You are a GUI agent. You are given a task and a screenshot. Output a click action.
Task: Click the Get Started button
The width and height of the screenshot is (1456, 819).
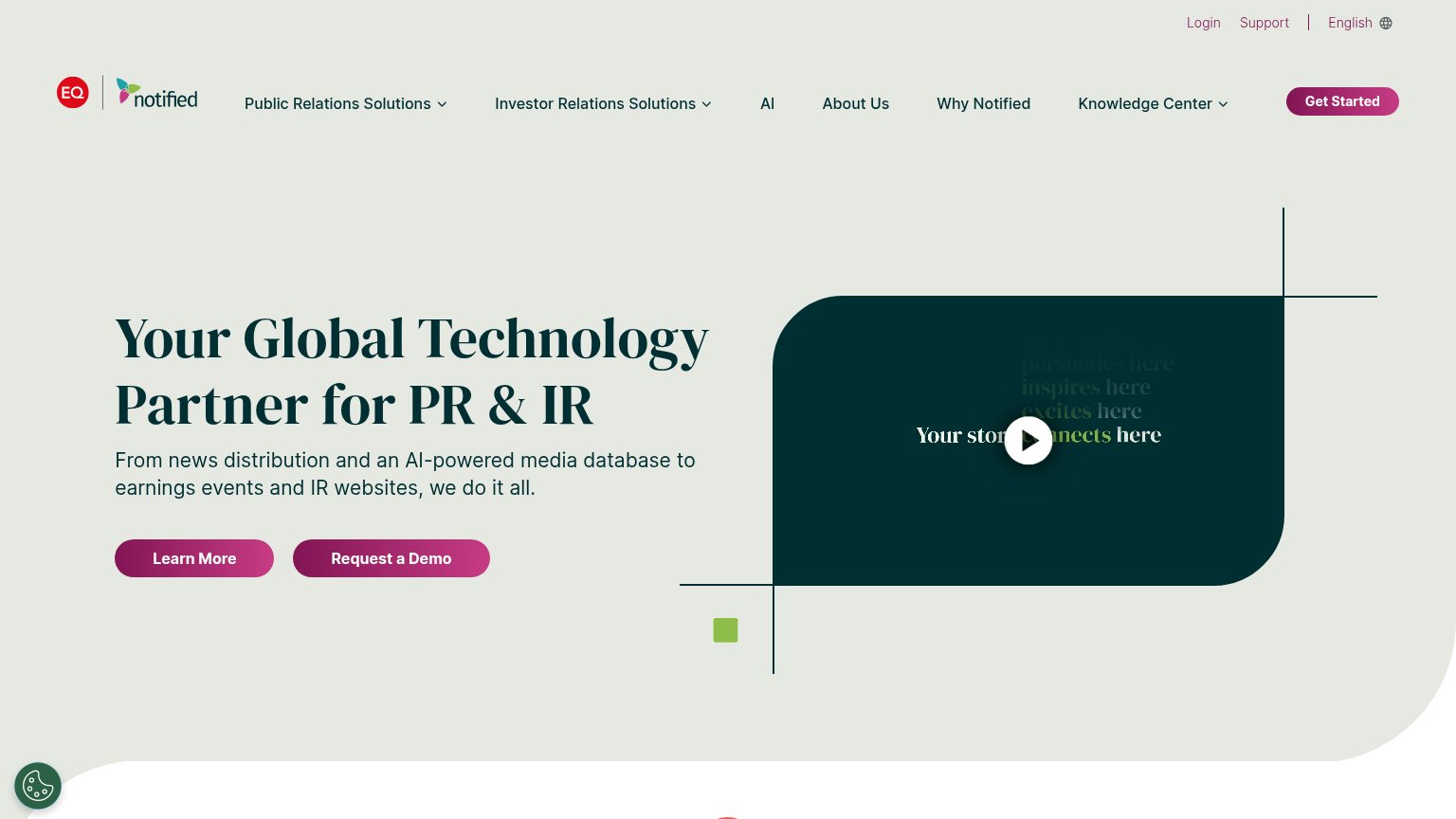pos(1342,101)
